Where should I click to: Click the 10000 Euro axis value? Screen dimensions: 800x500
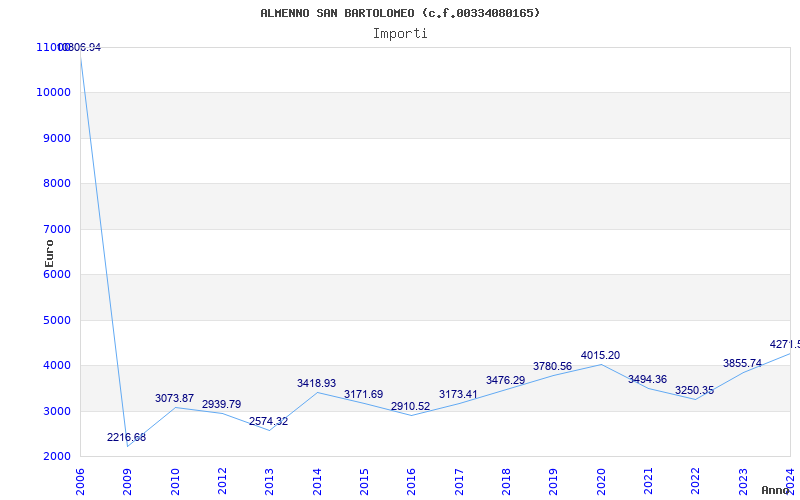[53, 93]
